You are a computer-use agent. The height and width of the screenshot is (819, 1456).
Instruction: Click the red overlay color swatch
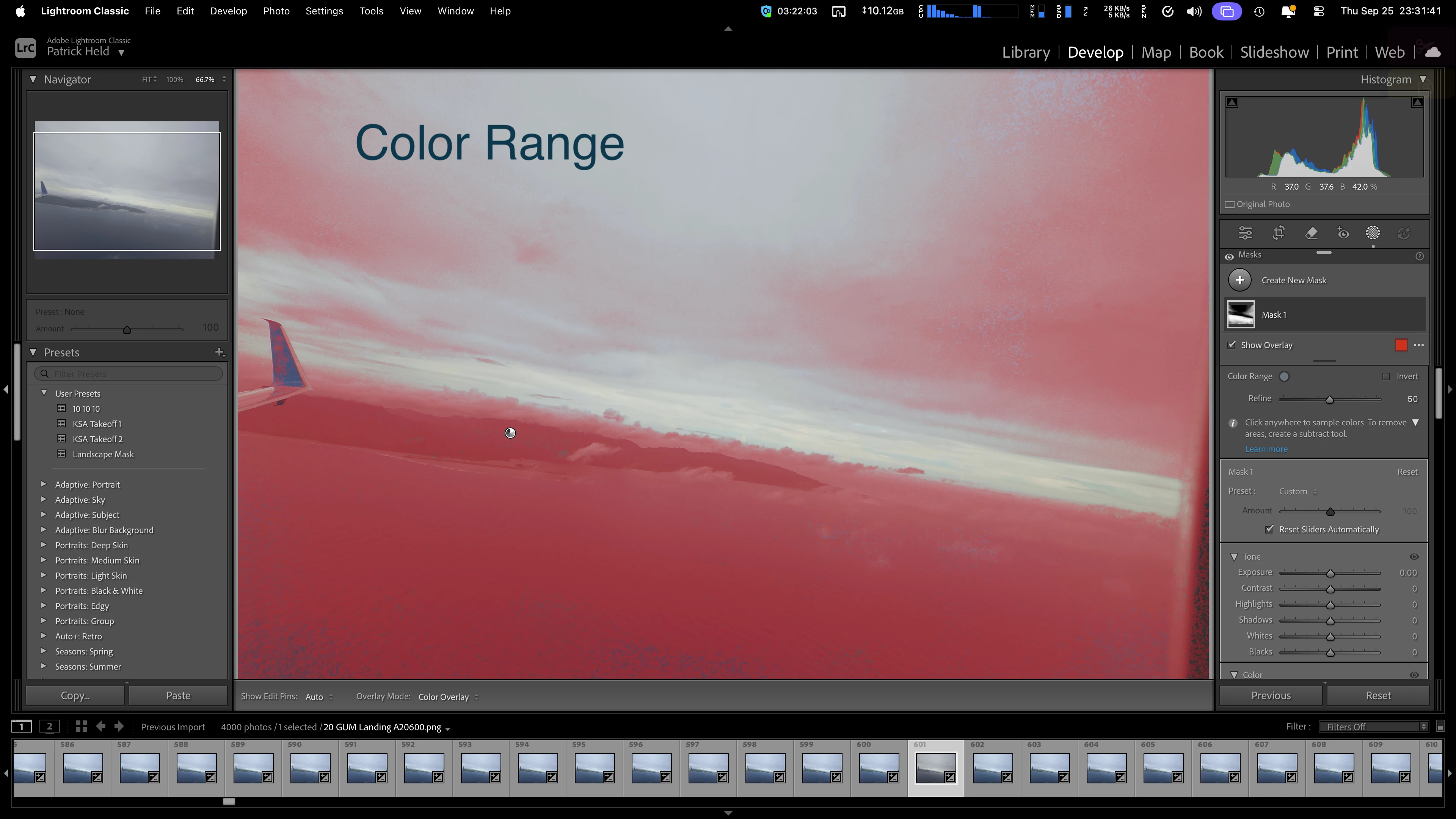tap(1401, 345)
